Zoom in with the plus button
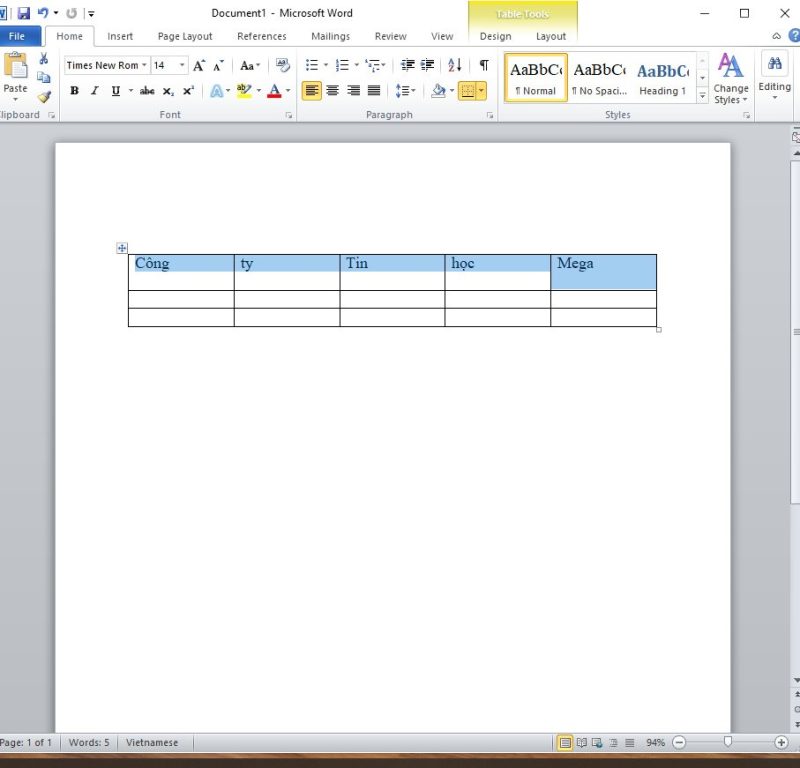800x768 pixels. pos(781,742)
